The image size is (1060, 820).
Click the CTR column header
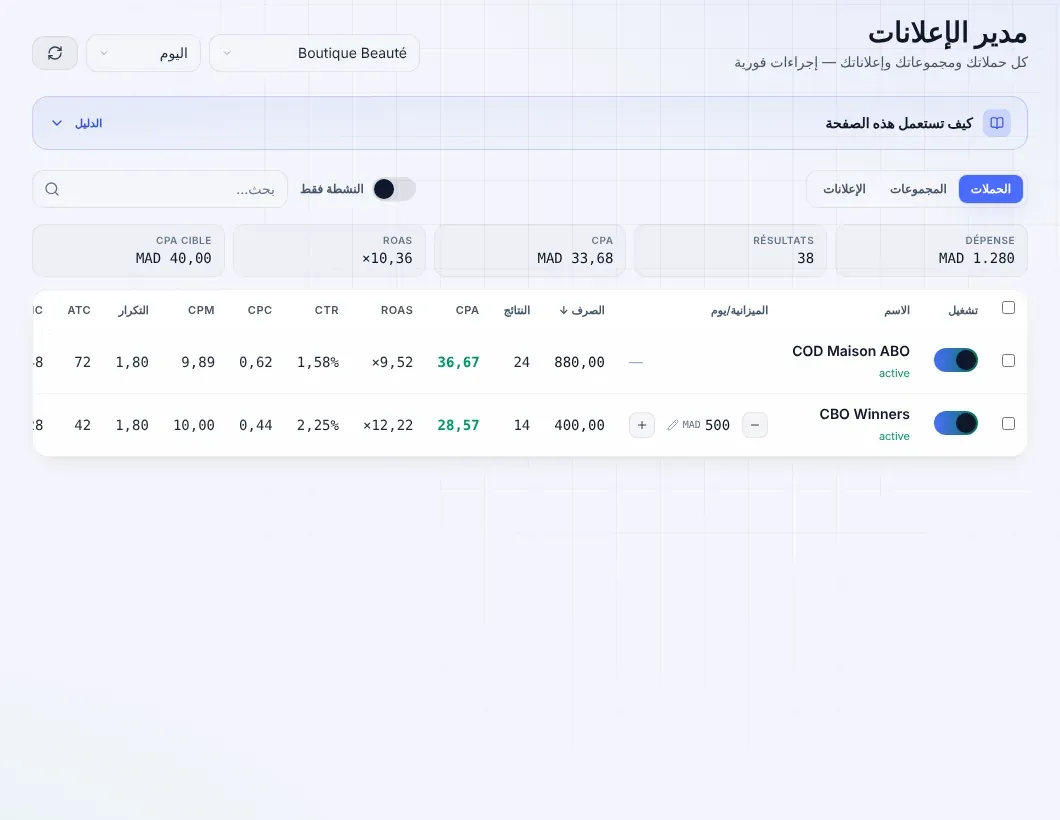point(327,310)
